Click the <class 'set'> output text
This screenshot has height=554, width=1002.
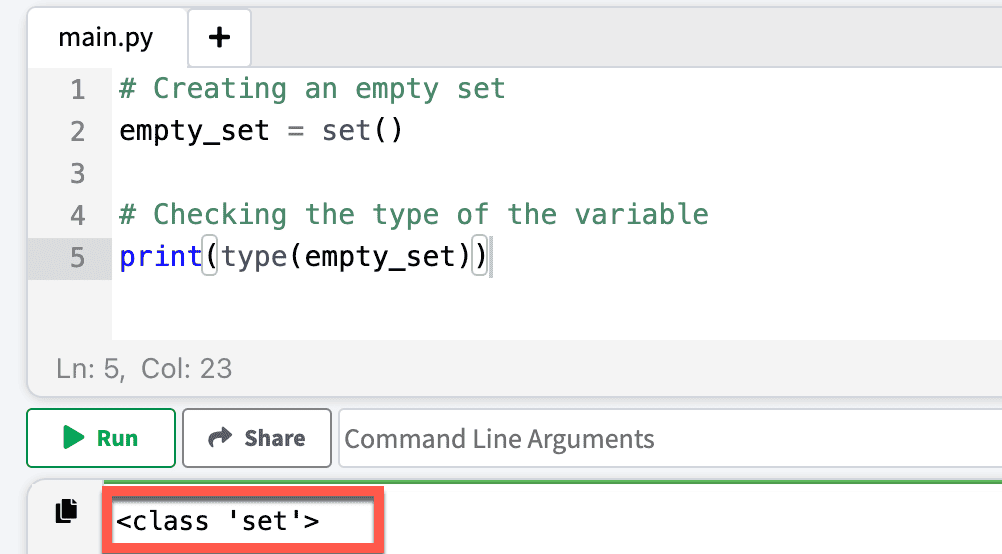[x=217, y=521]
